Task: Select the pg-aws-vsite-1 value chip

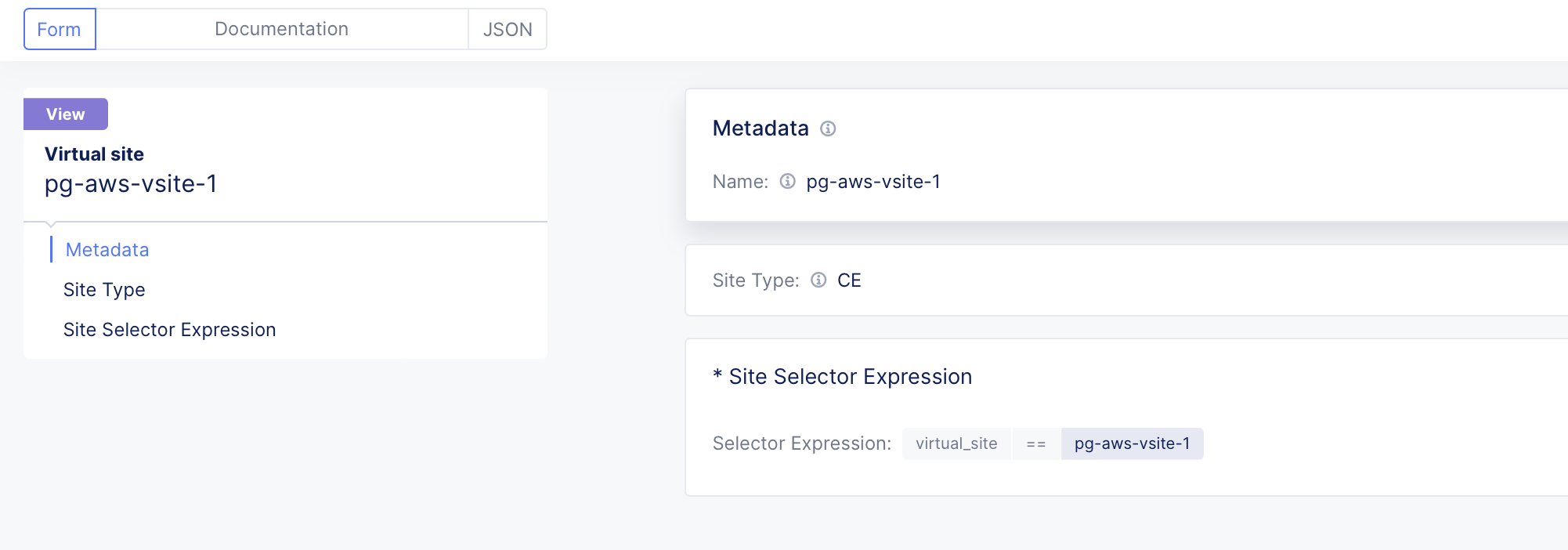Action: pos(1132,443)
